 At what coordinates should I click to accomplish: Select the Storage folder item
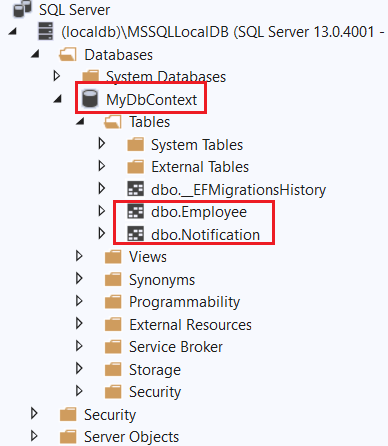pyautogui.click(x=155, y=370)
